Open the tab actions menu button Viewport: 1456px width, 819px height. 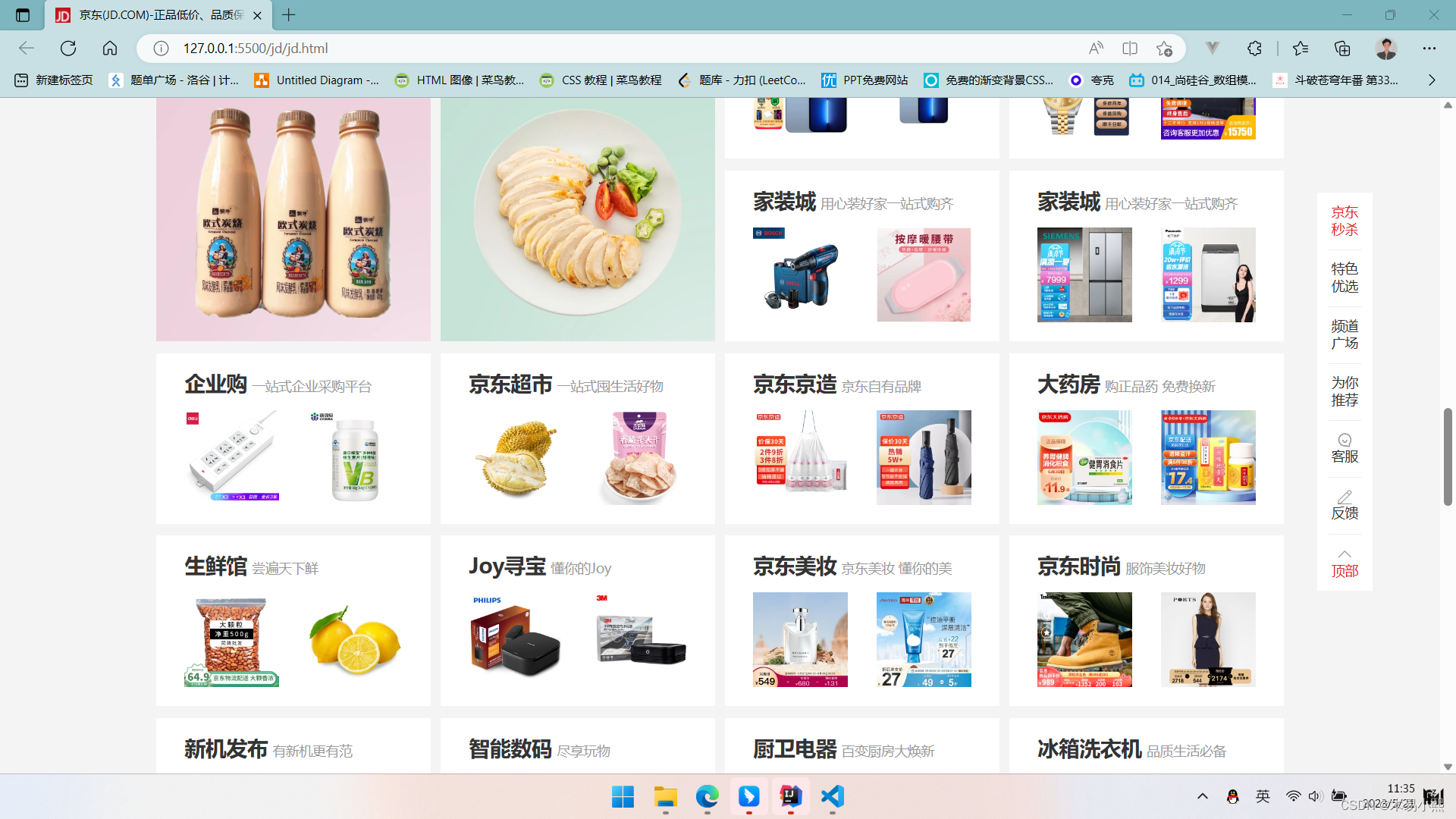pos(23,15)
